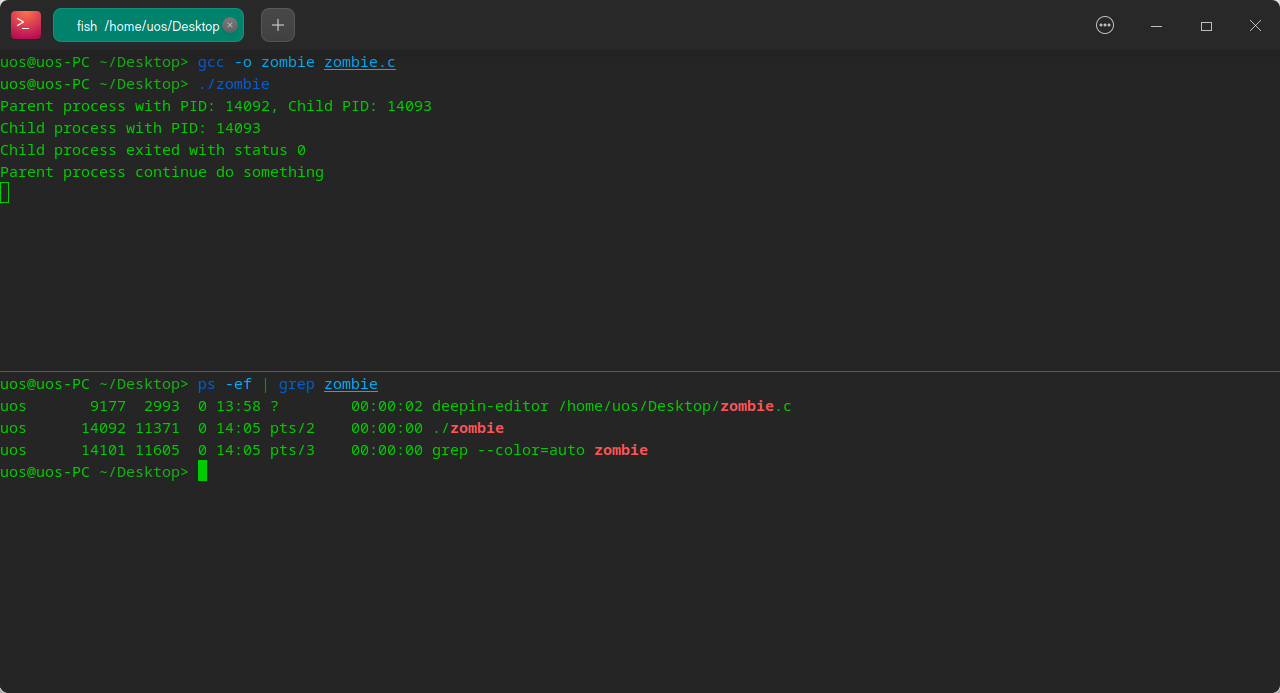Click the "Child process exited with status 0" line
The height and width of the screenshot is (693, 1280).
click(x=153, y=150)
